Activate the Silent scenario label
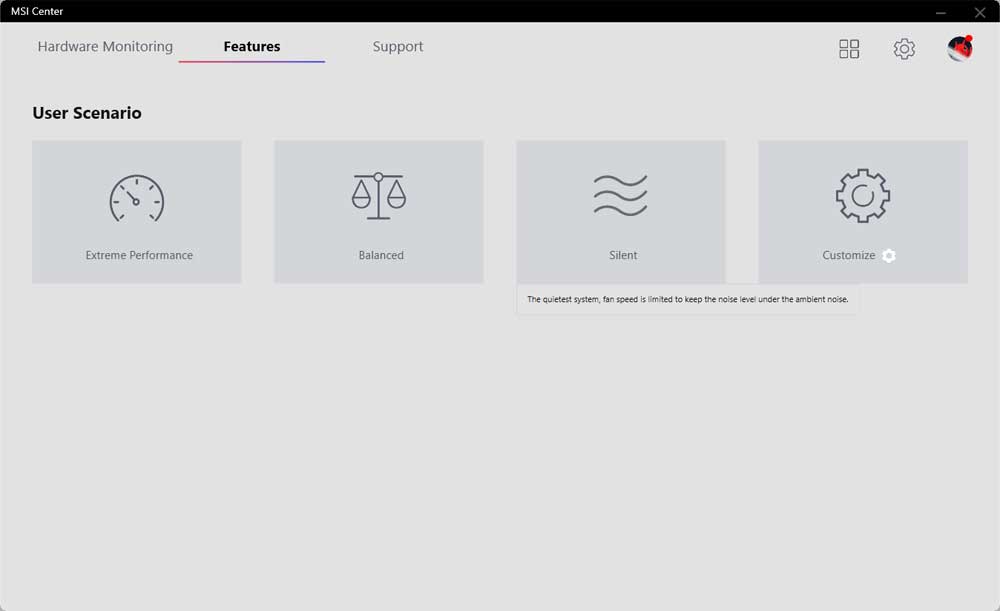The image size is (1000, 611). (x=623, y=255)
